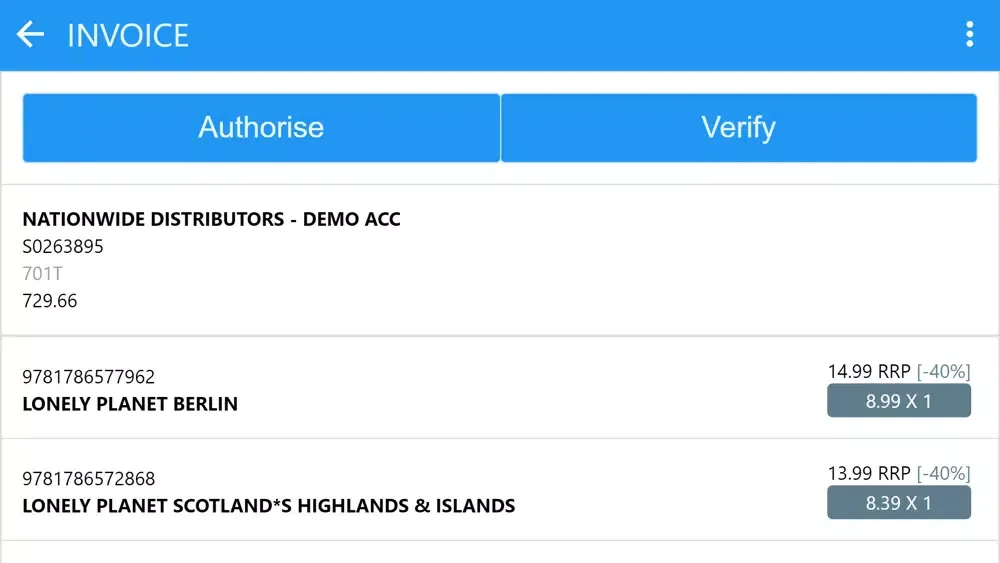
Task: Select Nationwide Distributors supplier name
Action: [211, 220]
